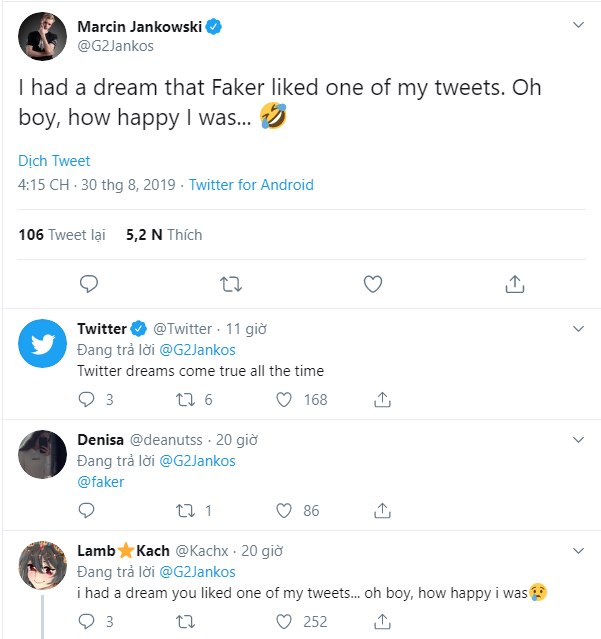Open replies on the Twitter account's comment
The height and width of the screenshot is (639, 601).
tap(86, 400)
